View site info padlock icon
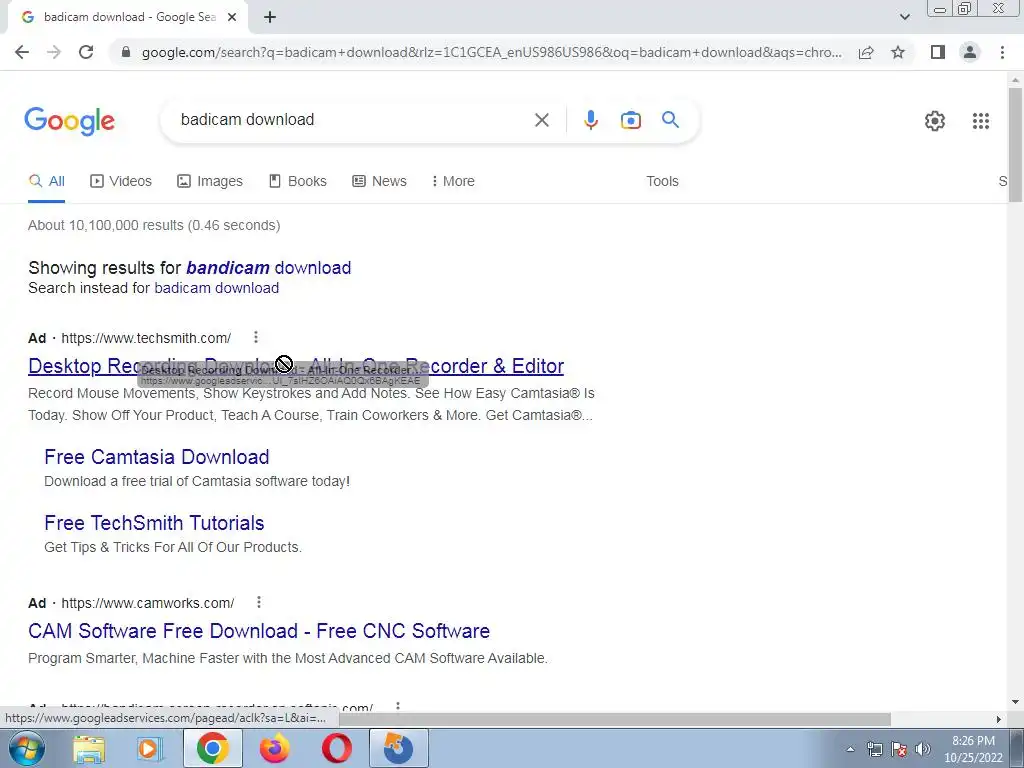Viewport: 1024px width, 768px height. pyautogui.click(x=126, y=52)
